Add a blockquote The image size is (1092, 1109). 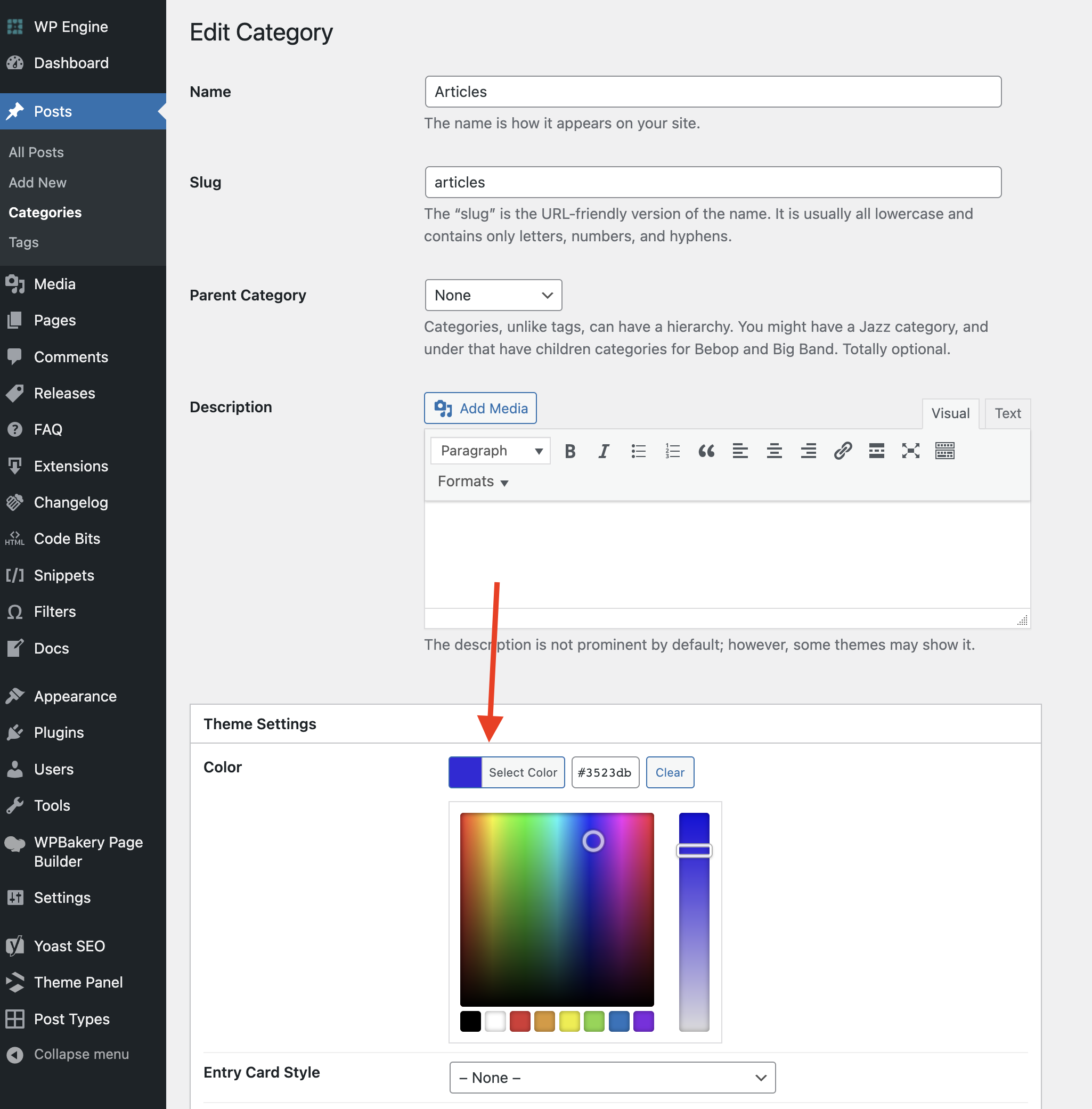[706, 451]
